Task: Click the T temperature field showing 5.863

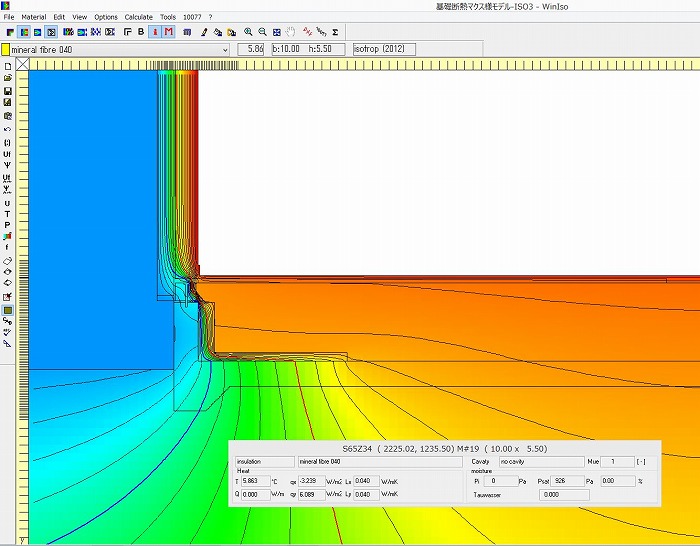Action: 254,481
